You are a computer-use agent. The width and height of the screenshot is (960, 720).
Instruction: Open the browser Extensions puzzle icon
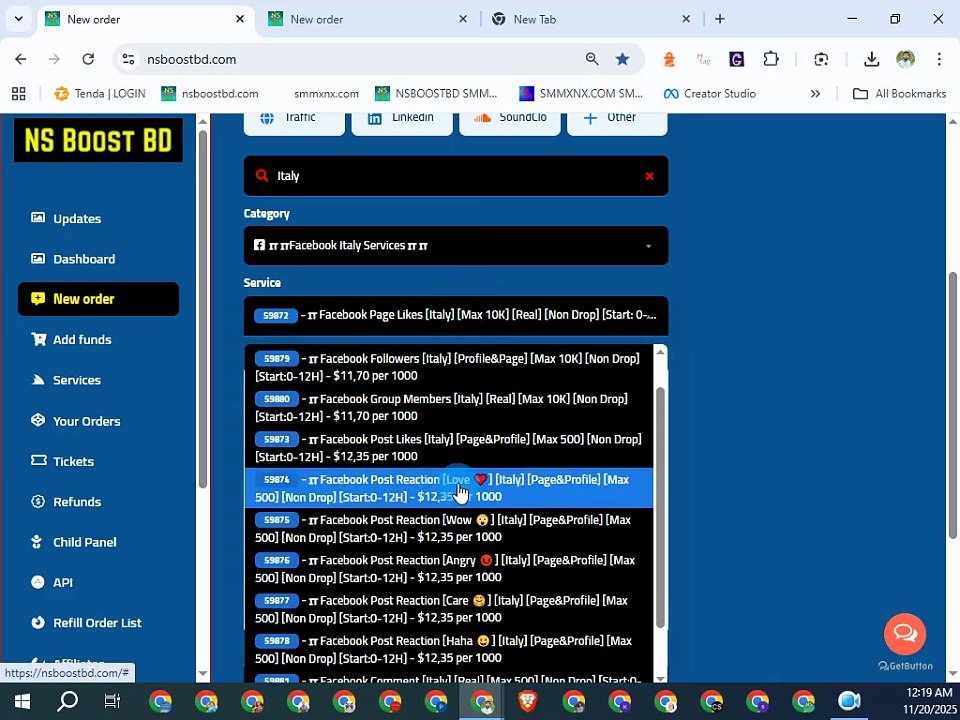pos(771,59)
